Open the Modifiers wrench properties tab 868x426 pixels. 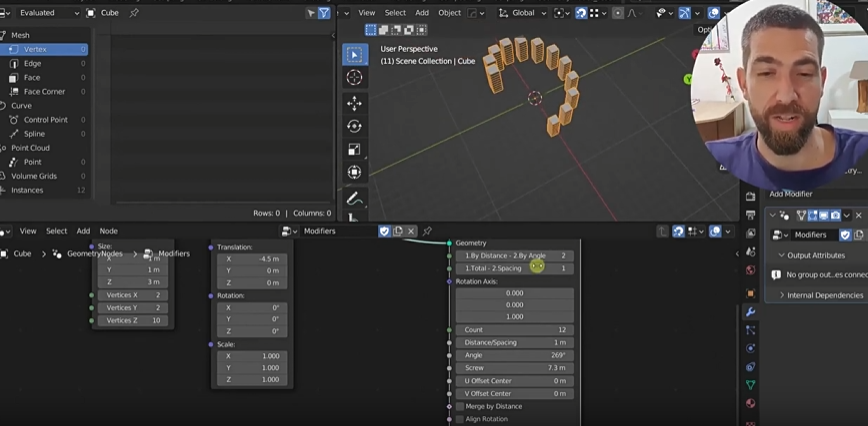click(750, 312)
